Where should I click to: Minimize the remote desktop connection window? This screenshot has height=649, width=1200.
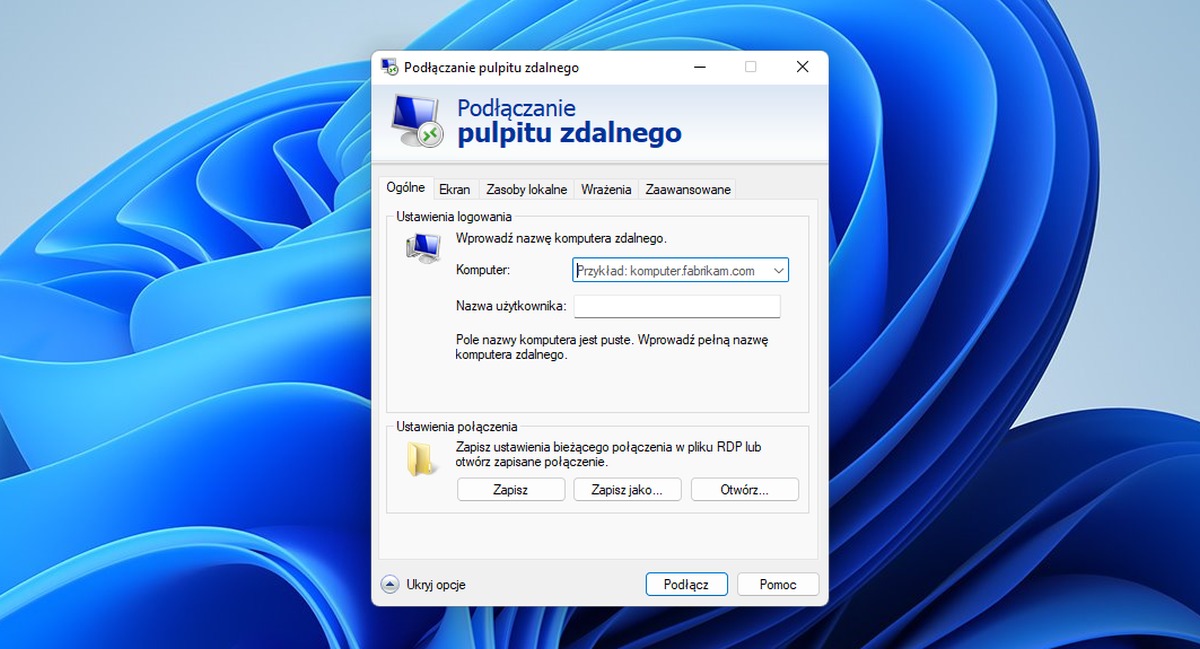[x=699, y=67]
